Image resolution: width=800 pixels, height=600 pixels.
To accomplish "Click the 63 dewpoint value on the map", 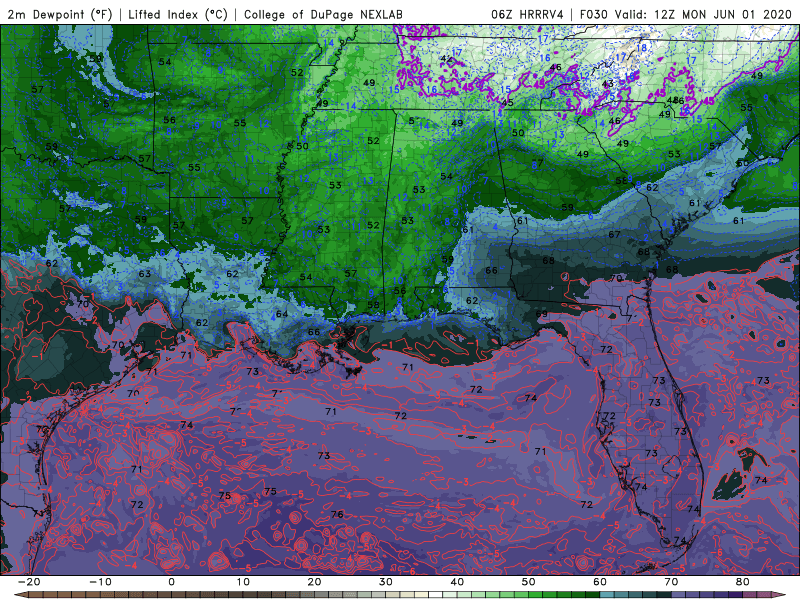I will [145, 273].
